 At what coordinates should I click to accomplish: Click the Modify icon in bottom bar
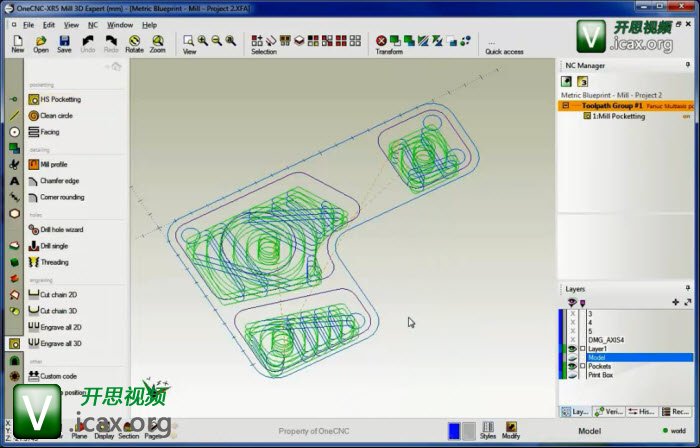(x=511, y=430)
